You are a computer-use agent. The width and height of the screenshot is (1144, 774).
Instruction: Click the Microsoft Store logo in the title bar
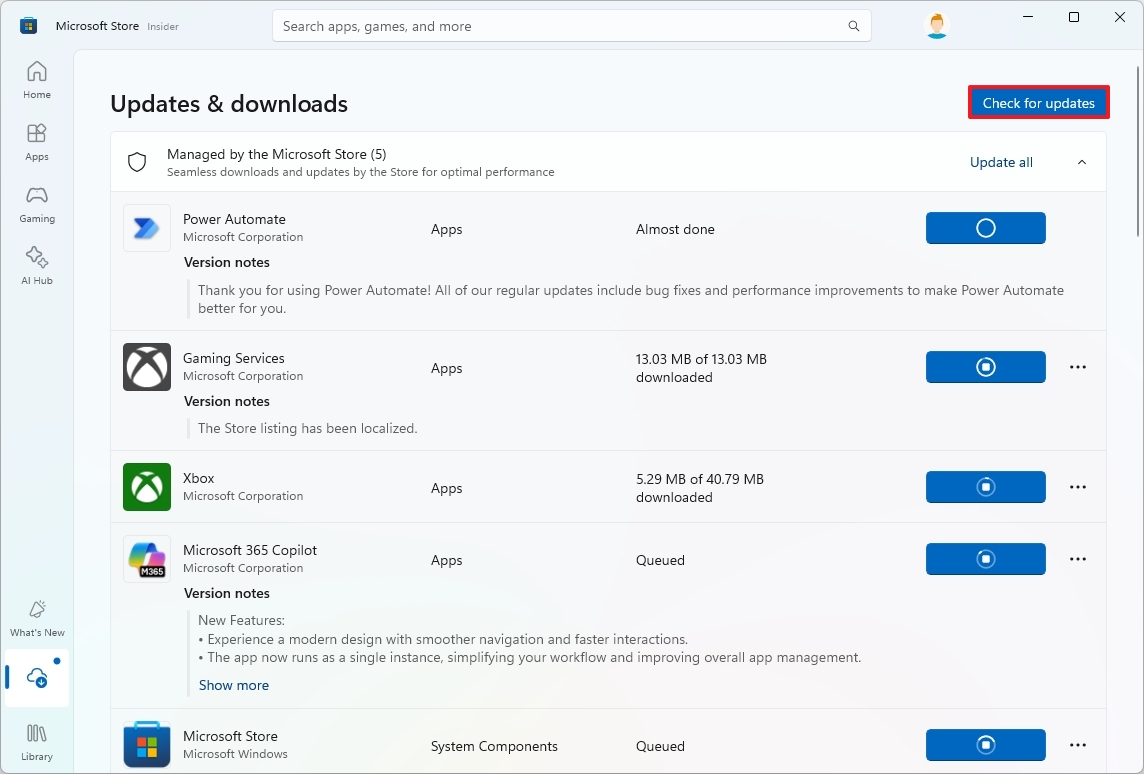(28, 24)
